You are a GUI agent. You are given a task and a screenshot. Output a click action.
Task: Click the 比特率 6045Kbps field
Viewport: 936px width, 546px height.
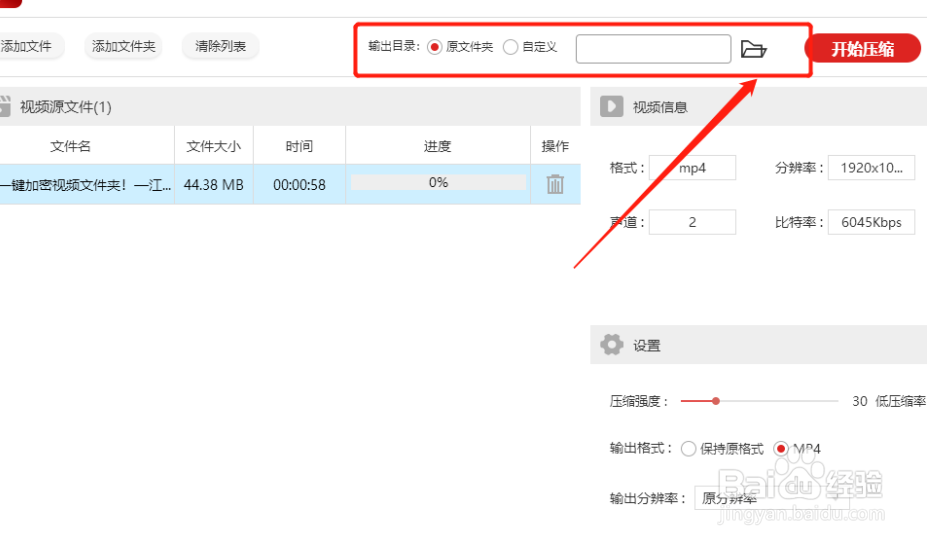pyautogui.click(x=872, y=222)
